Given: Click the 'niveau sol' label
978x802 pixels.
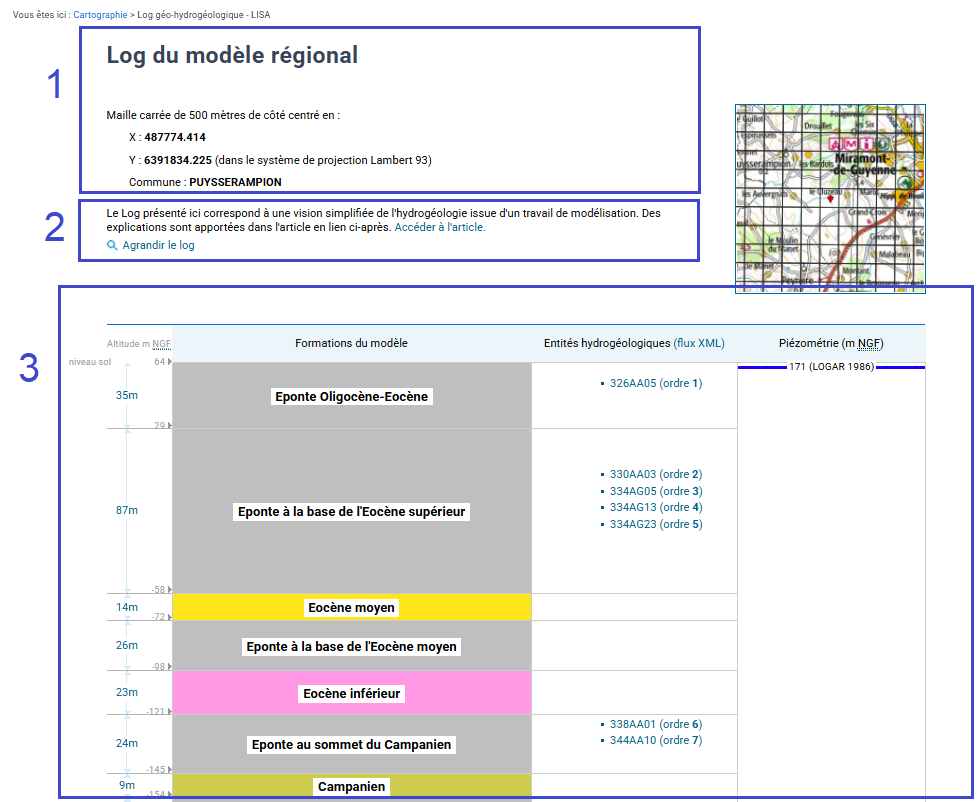Looking at the screenshot, I should 90,362.
